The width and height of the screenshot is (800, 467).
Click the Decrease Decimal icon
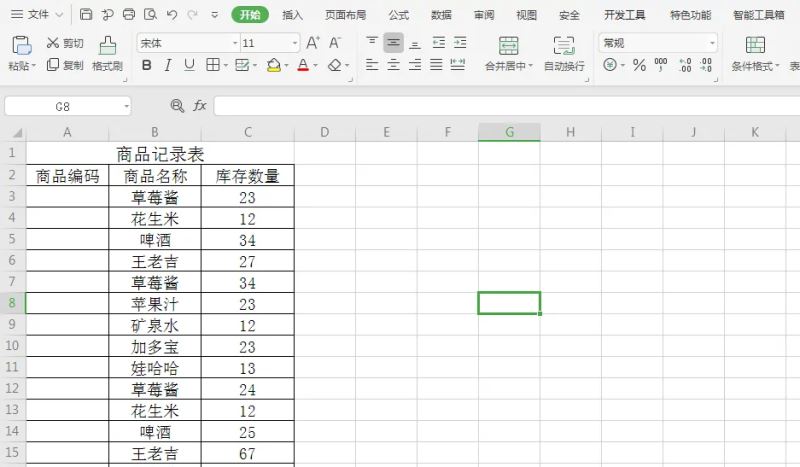[706, 65]
